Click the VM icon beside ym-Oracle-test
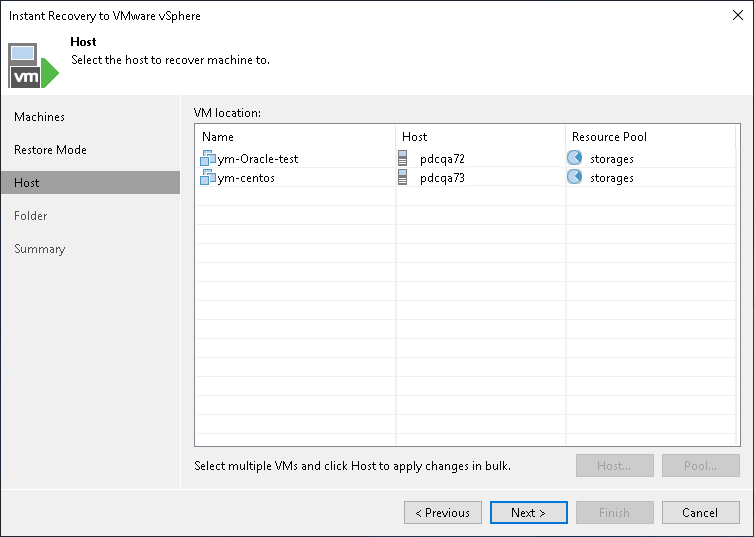Screen dimensions: 754x537 click(208, 158)
